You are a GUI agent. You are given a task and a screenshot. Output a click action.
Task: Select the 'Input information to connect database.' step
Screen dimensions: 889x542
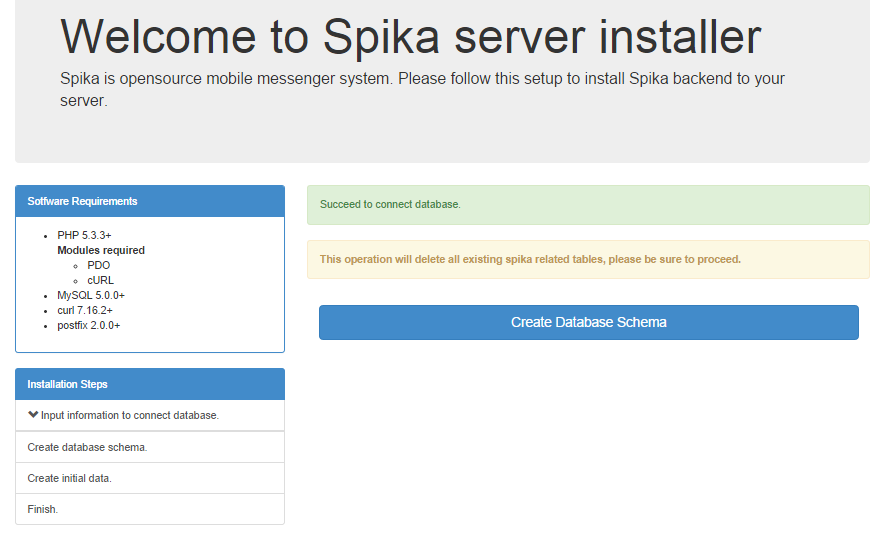(150, 416)
